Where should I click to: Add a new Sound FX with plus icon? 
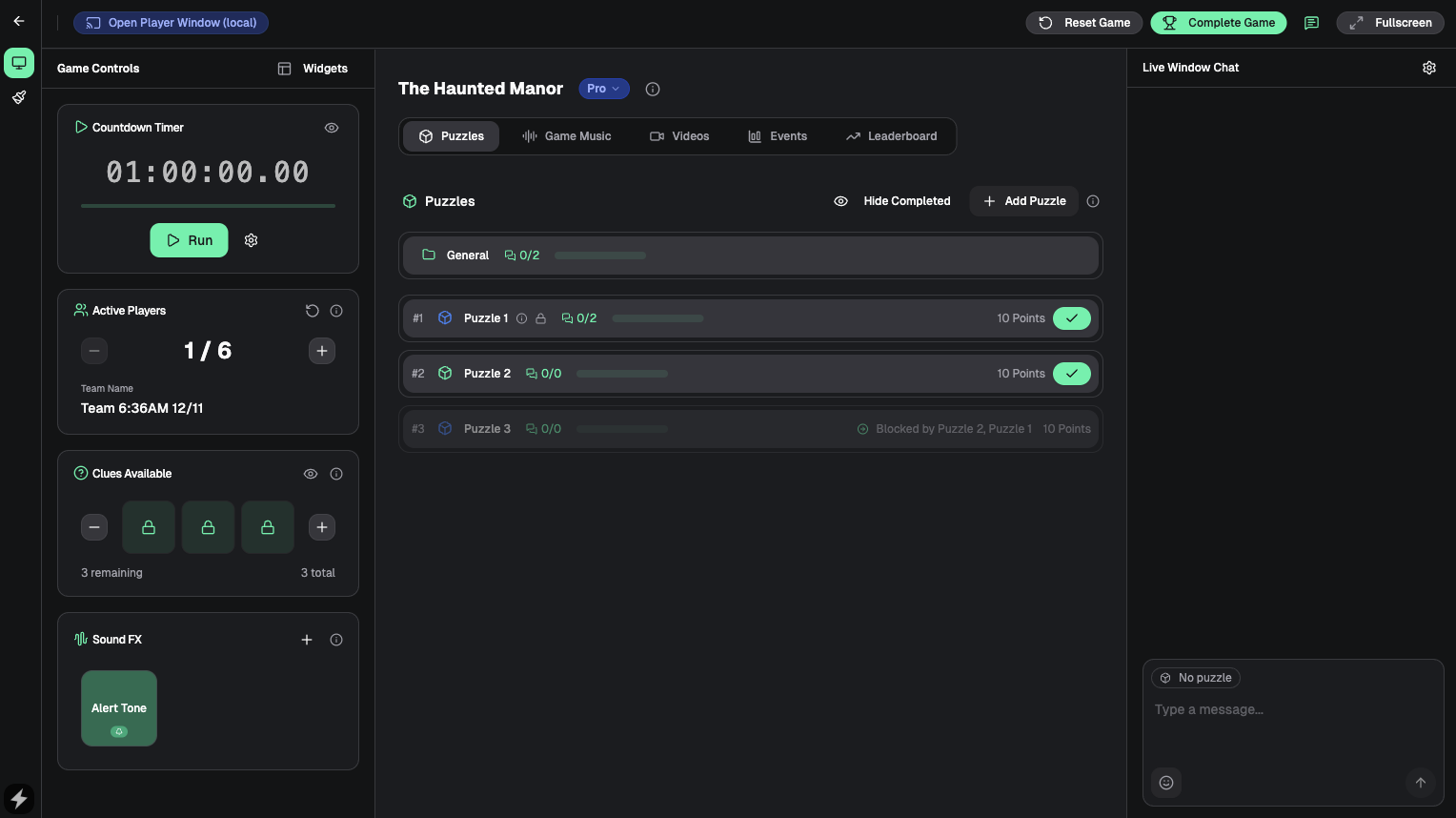(307, 640)
